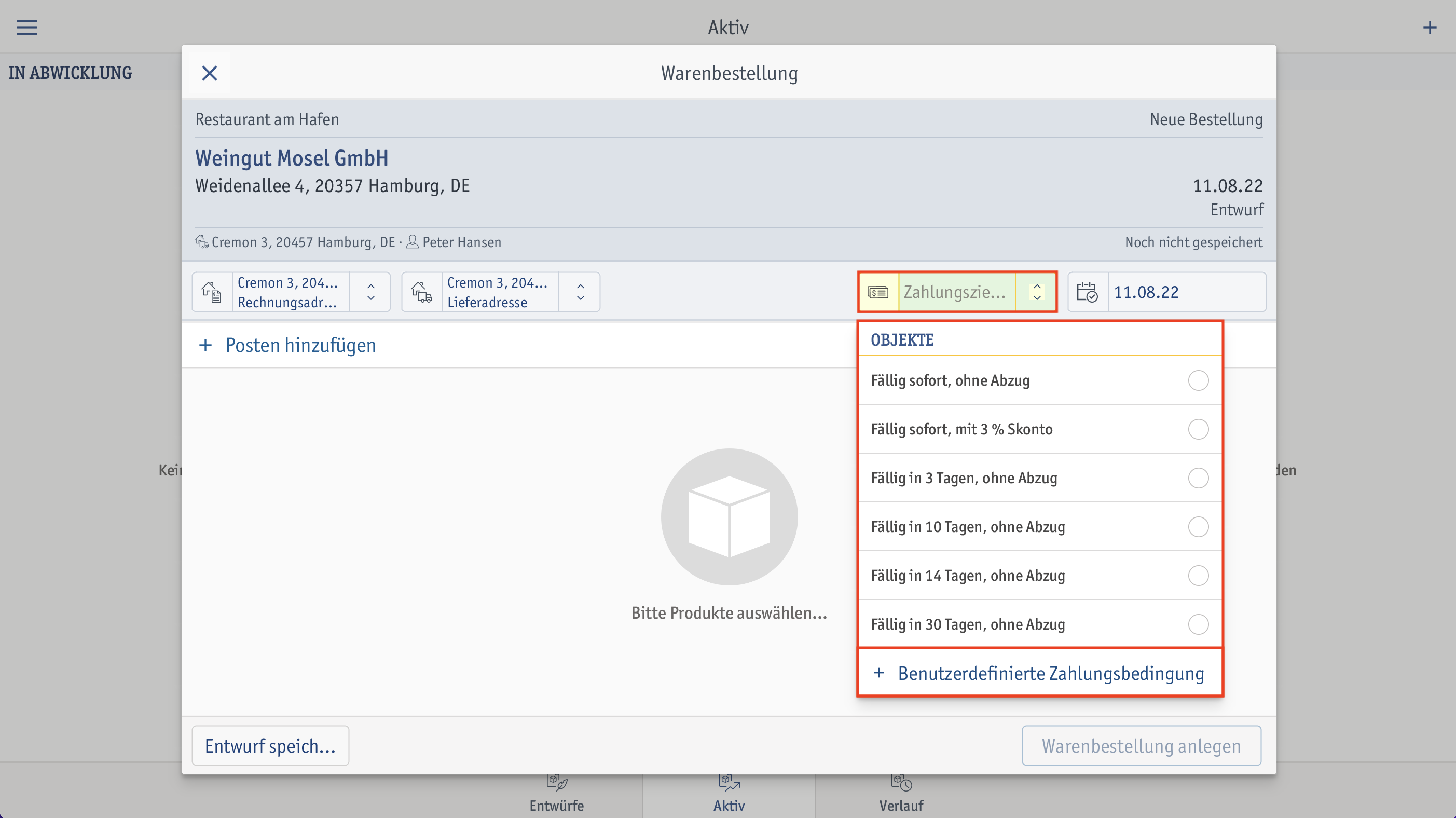
Task: Click the package placeholder illustration
Action: click(729, 516)
